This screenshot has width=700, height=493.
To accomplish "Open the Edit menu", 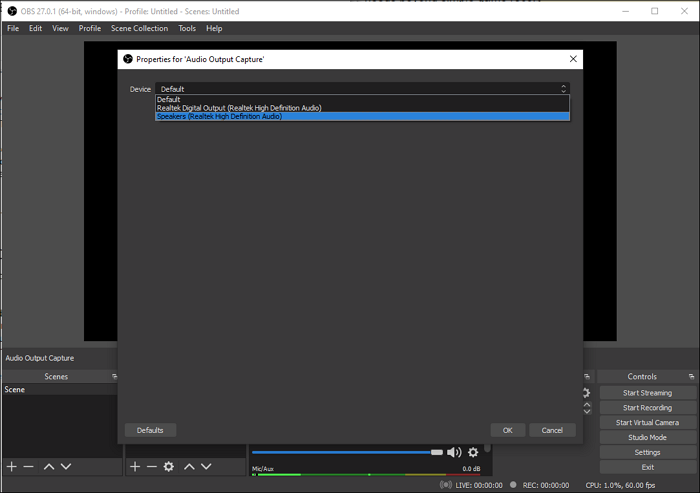I will pyautogui.click(x=35, y=28).
